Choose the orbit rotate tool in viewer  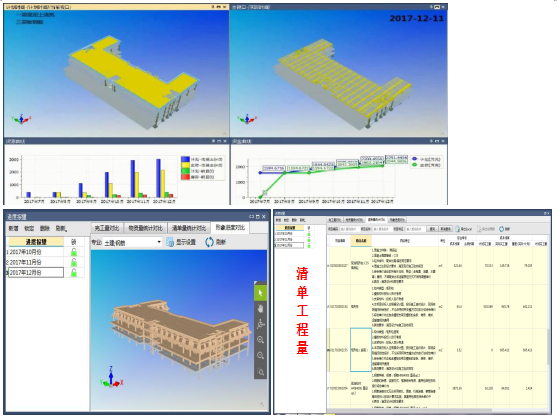tap(260, 324)
